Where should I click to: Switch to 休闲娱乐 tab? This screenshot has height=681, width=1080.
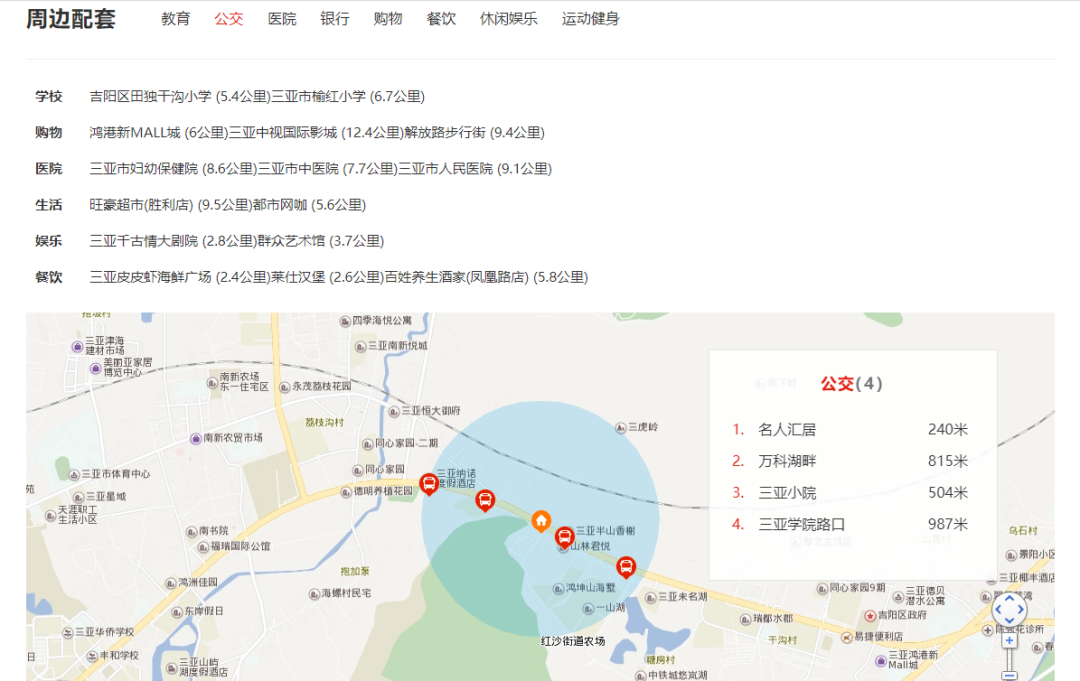[508, 19]
